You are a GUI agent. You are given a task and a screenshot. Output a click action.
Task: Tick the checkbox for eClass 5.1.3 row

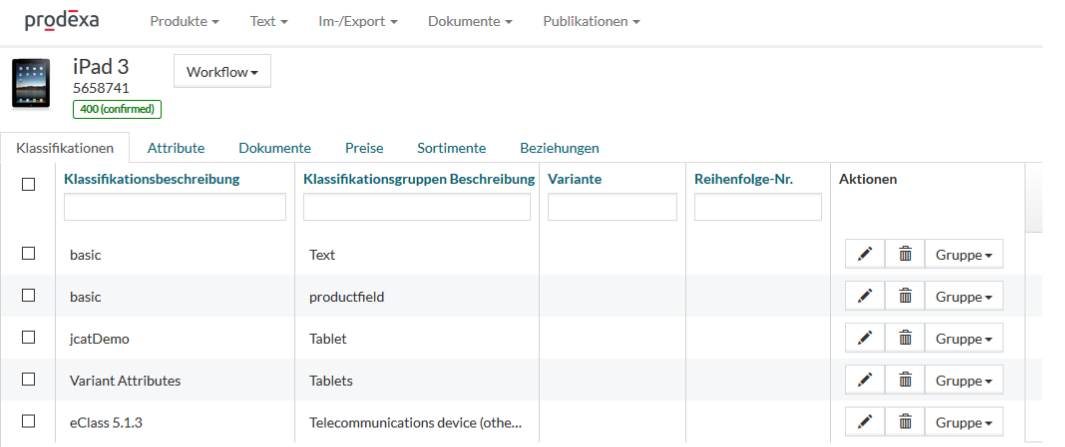29,421
